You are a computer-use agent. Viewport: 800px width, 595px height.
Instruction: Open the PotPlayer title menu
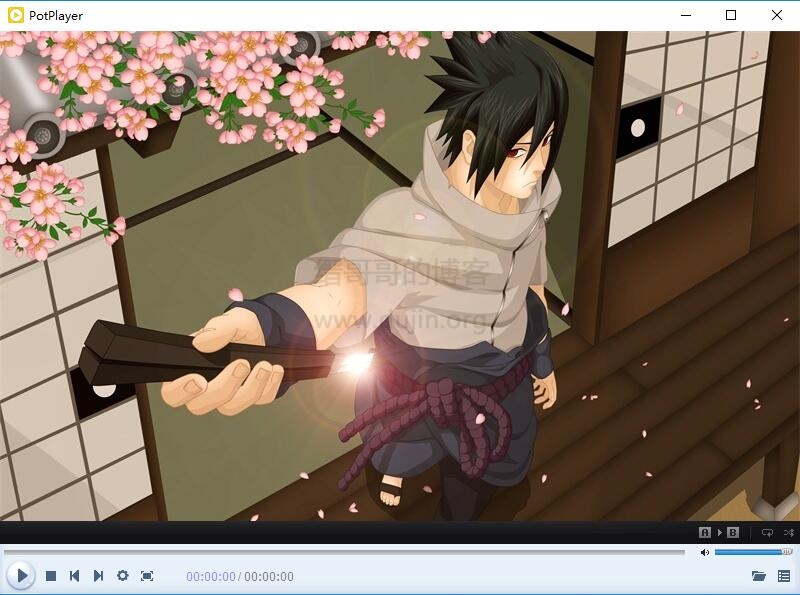(56, 16)
